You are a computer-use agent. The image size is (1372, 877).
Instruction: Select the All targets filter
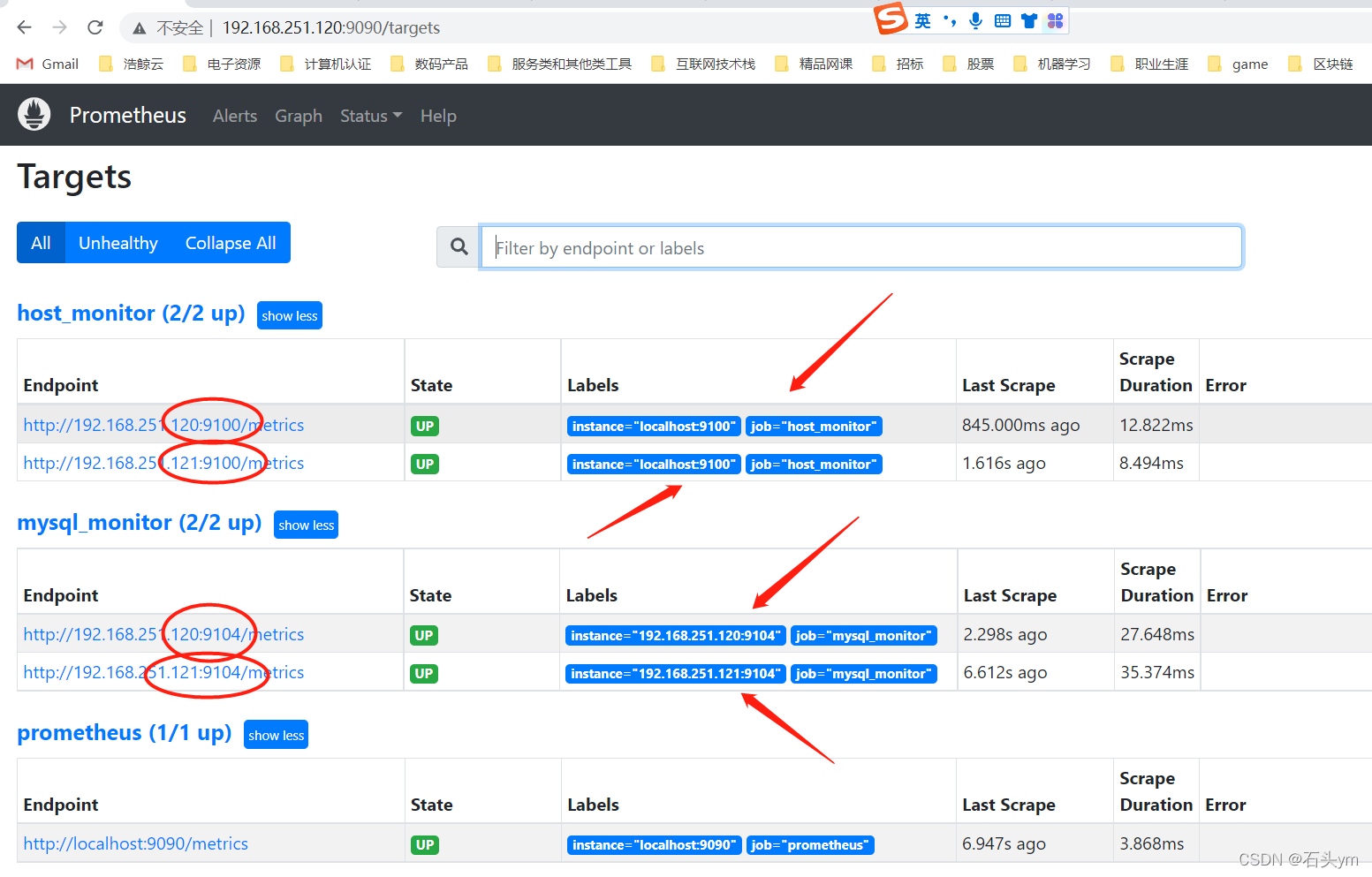pos(41,242)
